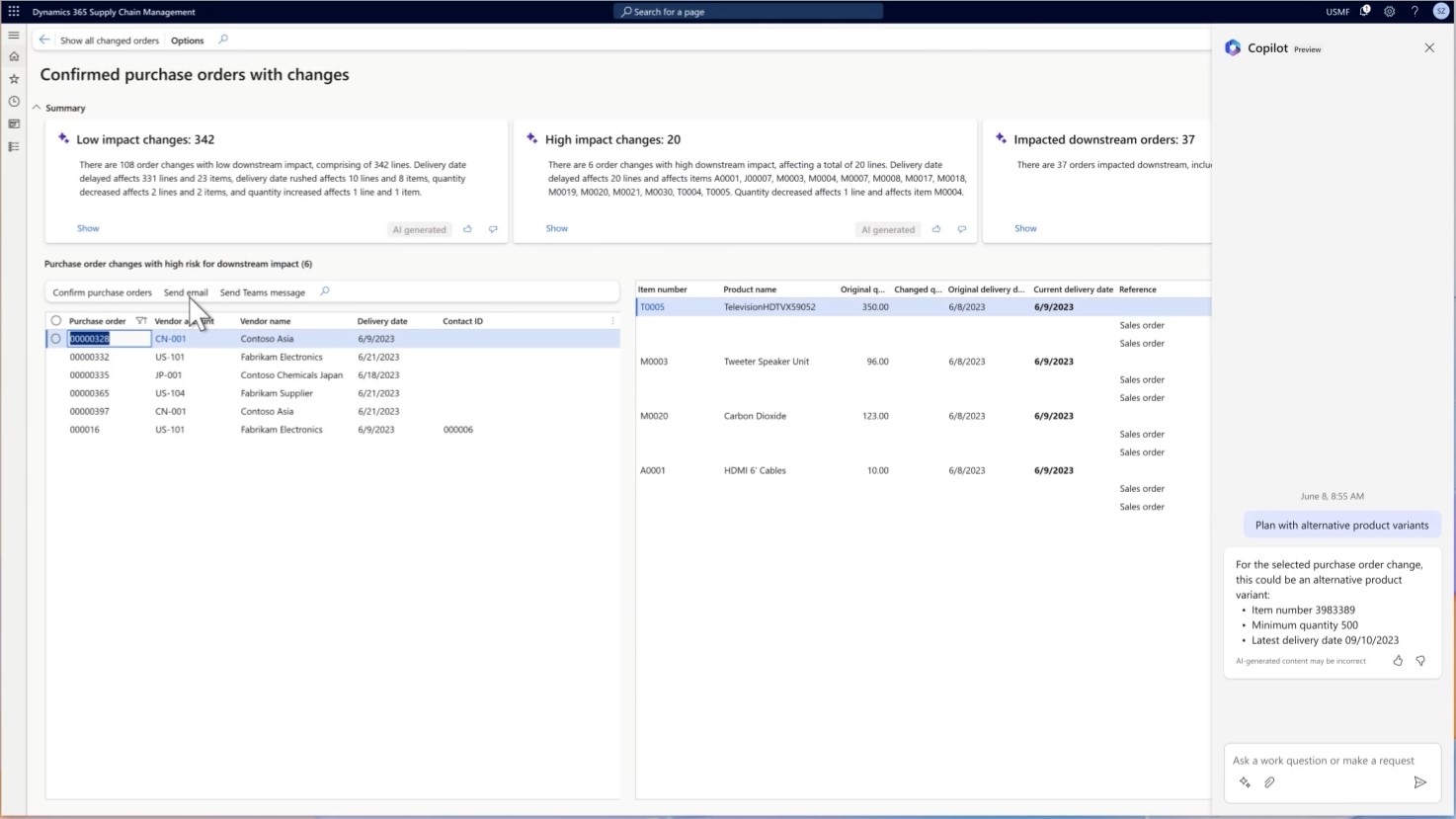Image resolution: width=1456 pixels, height=819 pixels.
Task: Open grid options three-dot menu
Action: point(612,321)
